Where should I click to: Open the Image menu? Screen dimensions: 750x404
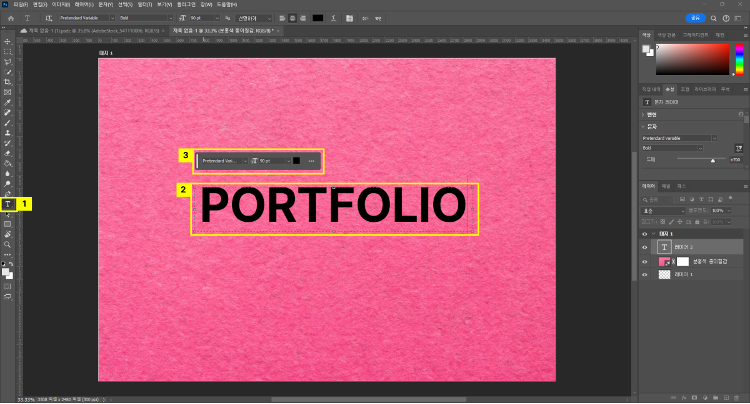tap(61, 4)
